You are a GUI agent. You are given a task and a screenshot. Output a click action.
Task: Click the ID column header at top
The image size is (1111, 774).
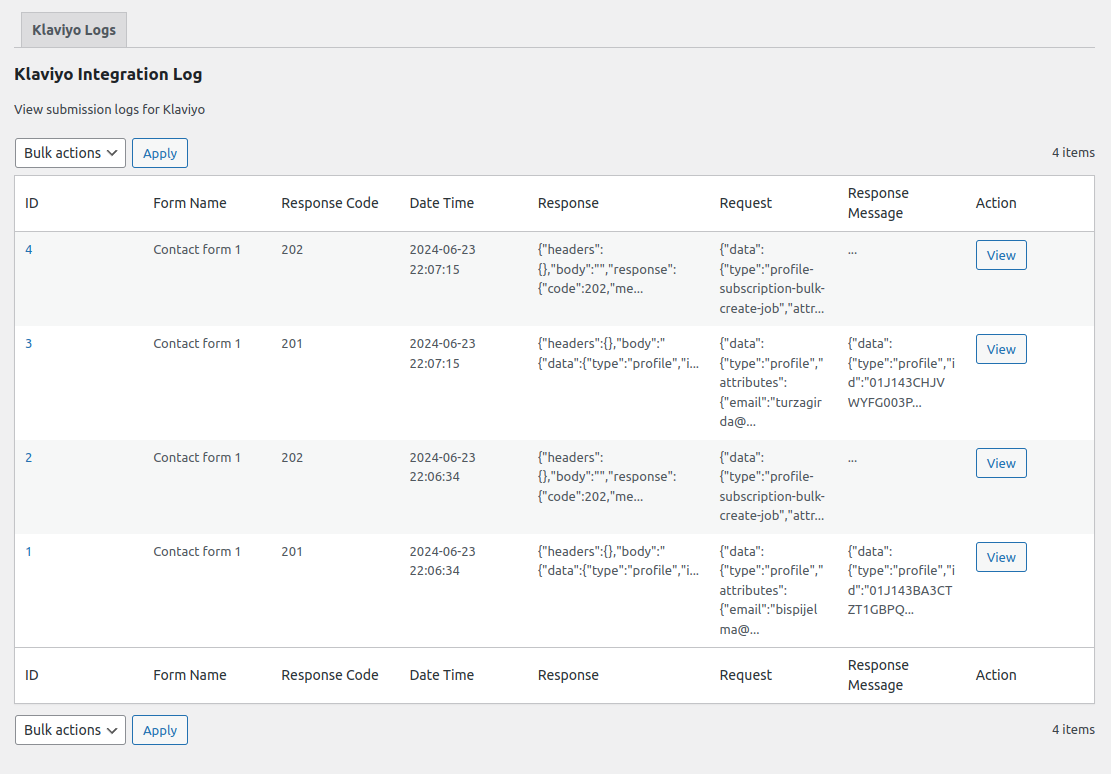point(32,203)
